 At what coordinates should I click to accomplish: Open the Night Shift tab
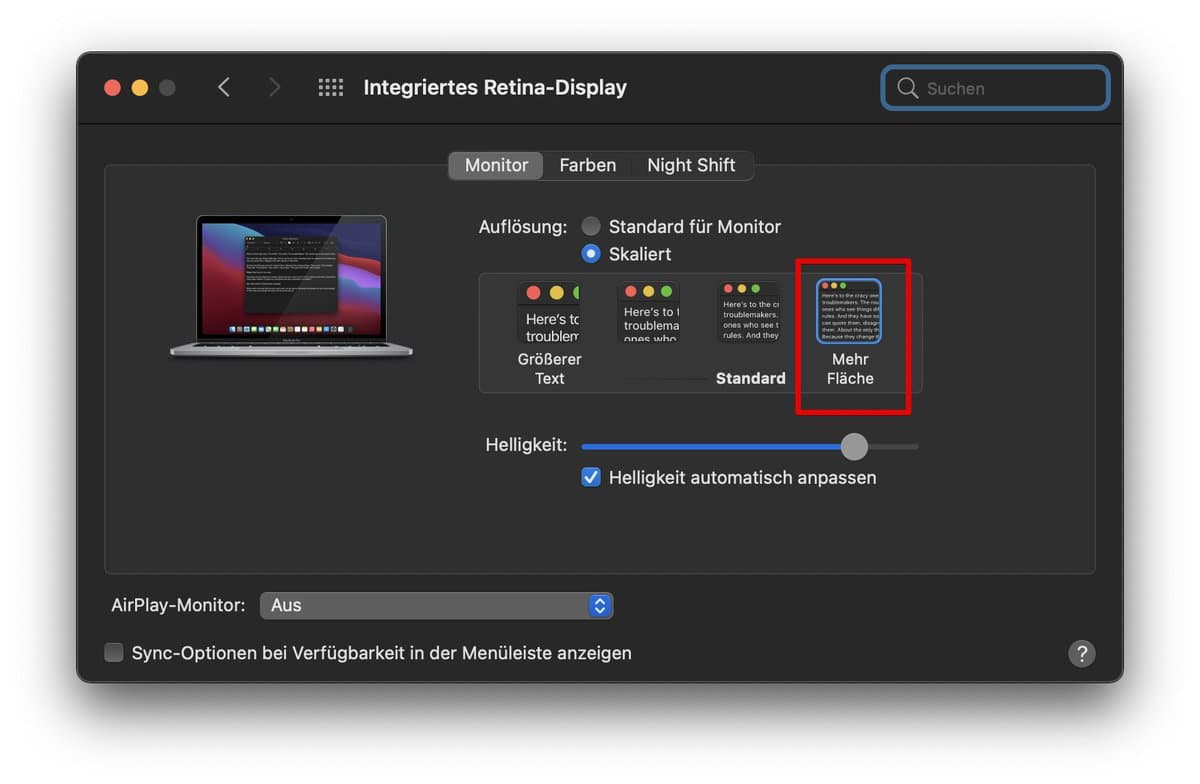pyautogui.click(x=691, y=165)
